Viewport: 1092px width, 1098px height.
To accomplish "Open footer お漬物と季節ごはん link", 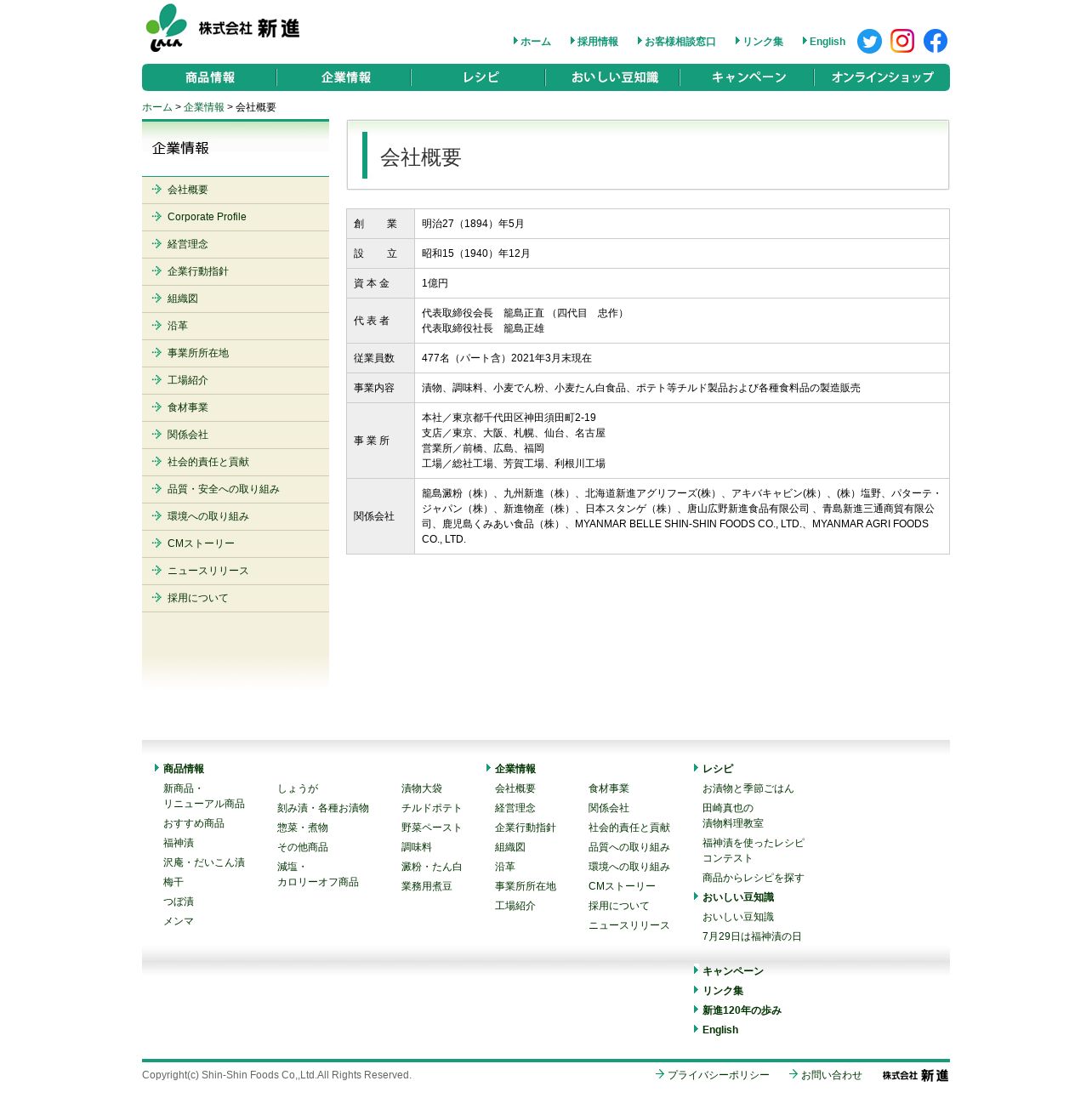I will point(748,788).
